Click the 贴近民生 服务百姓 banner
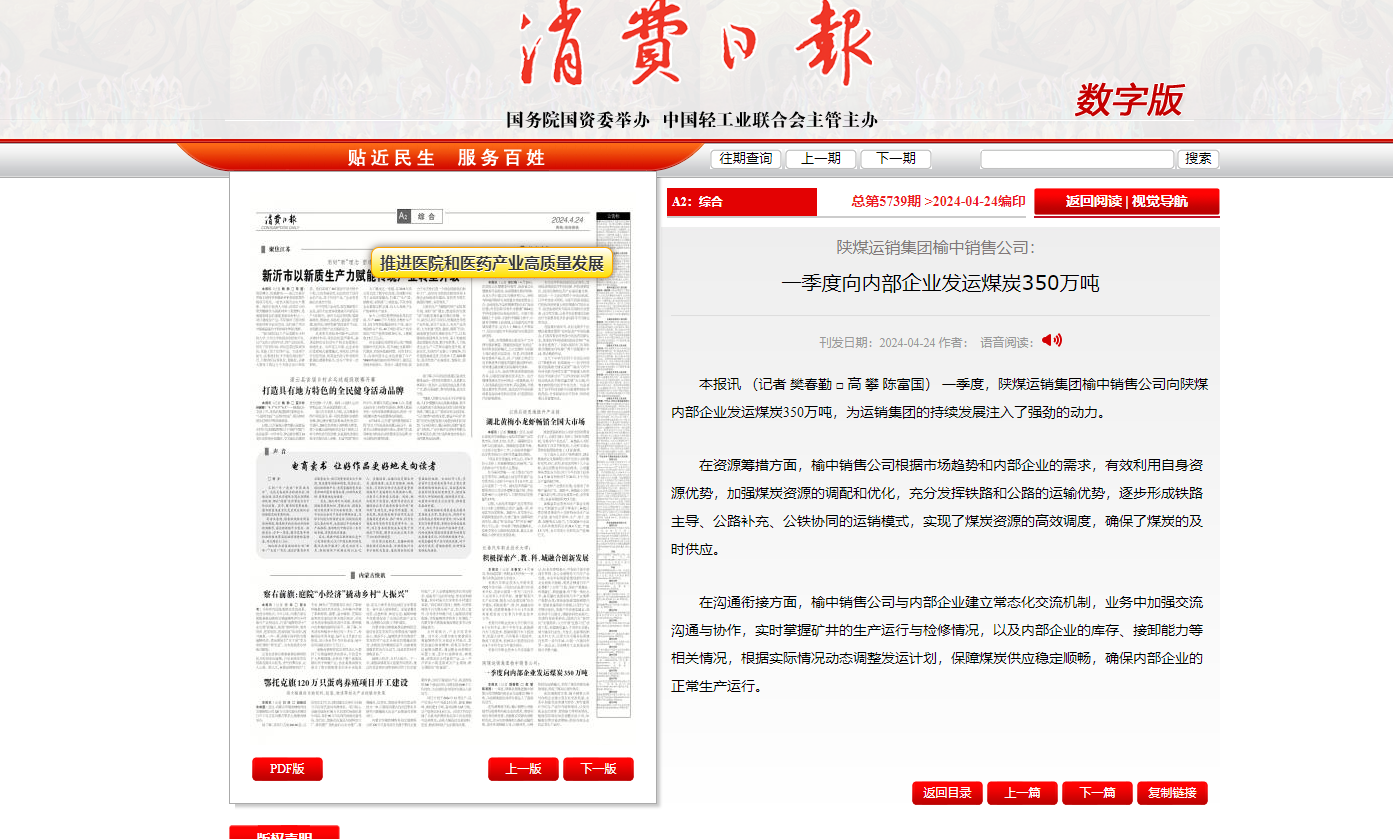Screen dimensions: 1393x839 446,158
